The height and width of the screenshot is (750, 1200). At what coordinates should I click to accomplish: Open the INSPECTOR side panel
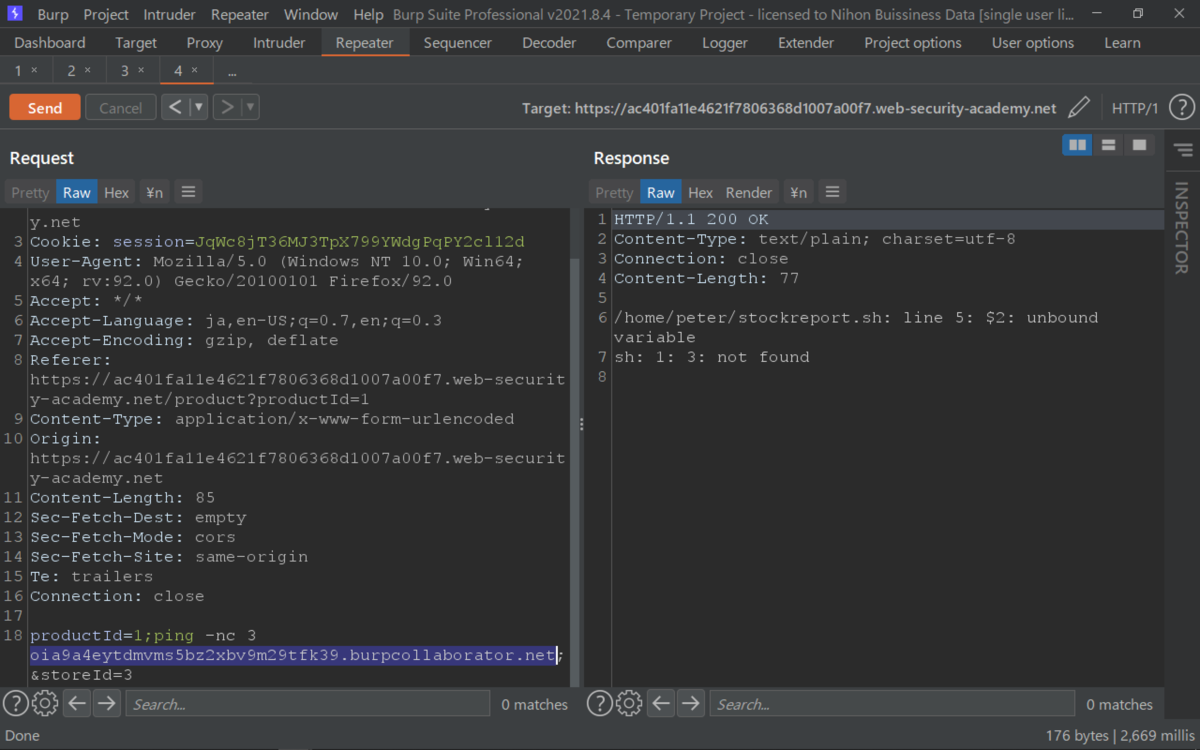[1181, 227]
